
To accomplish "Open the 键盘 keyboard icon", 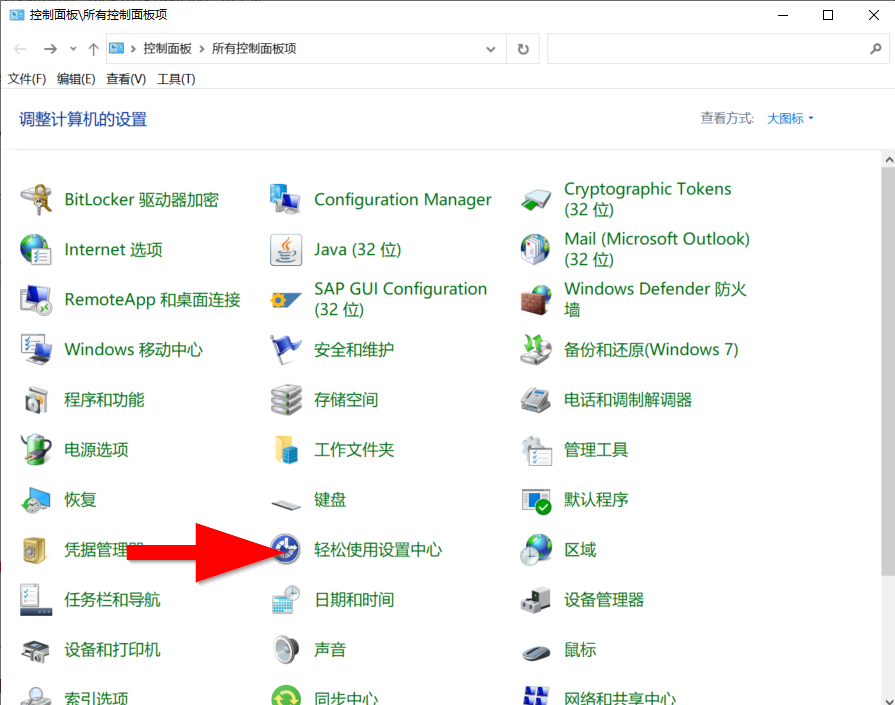I will (285, 504).
